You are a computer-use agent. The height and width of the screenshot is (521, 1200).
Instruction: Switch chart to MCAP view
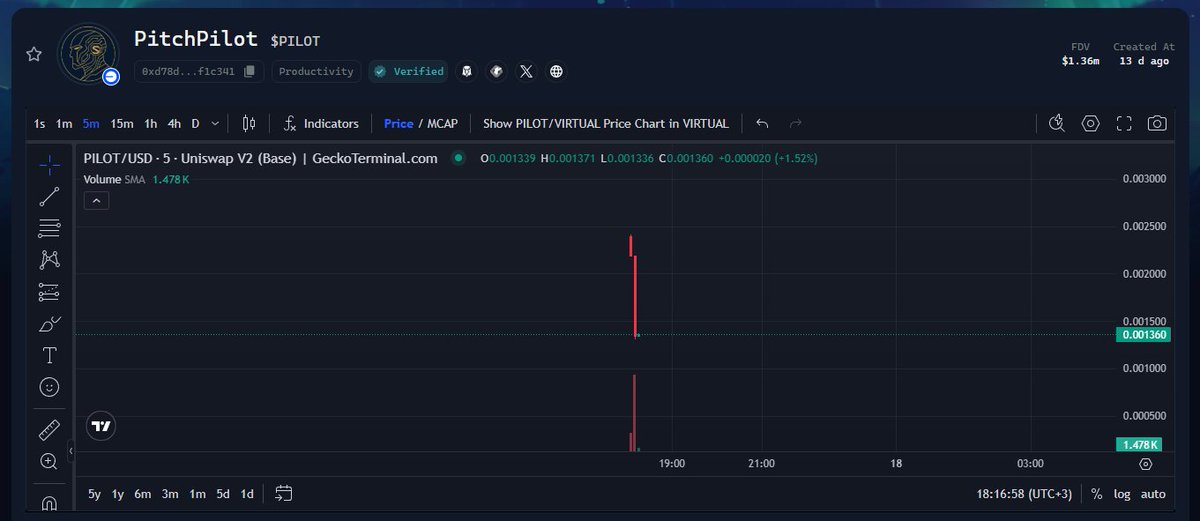(x=442, y=124)
